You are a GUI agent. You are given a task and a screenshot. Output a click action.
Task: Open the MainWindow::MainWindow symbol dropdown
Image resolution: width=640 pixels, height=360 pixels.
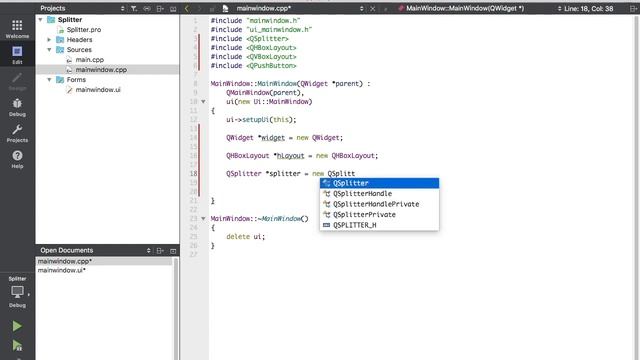559,8
